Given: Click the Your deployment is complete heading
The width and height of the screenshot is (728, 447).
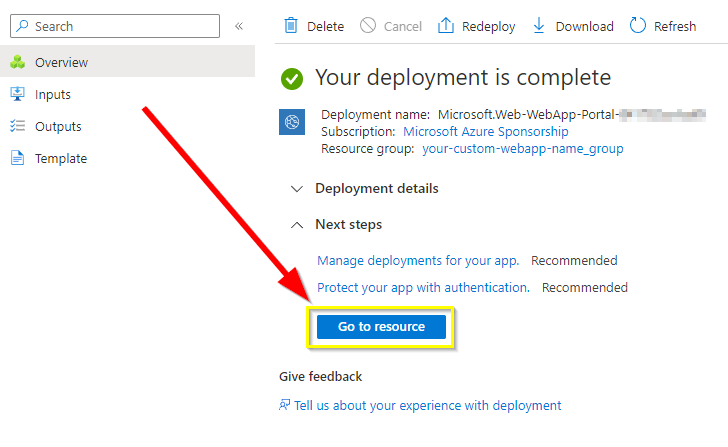Looking at the screenshot, I should pyautogui.click(x=463, y=77).
